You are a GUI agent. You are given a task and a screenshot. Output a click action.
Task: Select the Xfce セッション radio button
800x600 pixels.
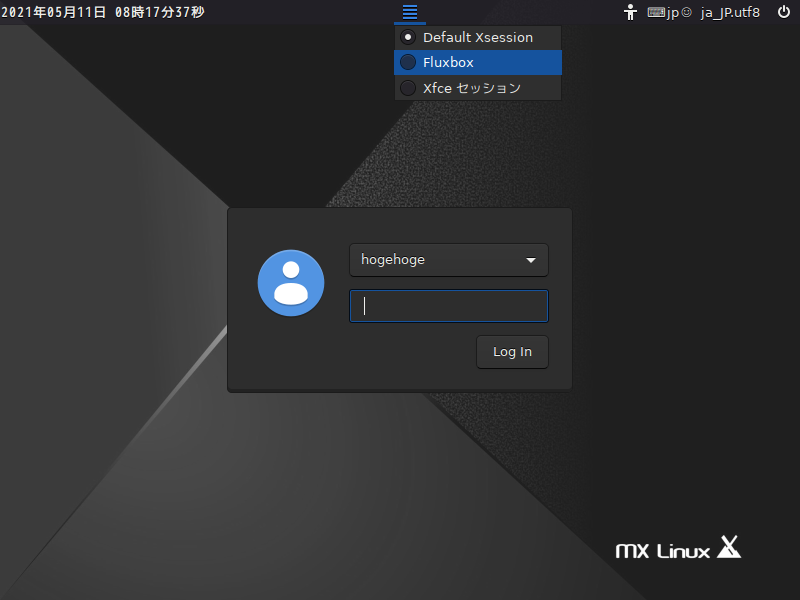[x=408, y=88]
